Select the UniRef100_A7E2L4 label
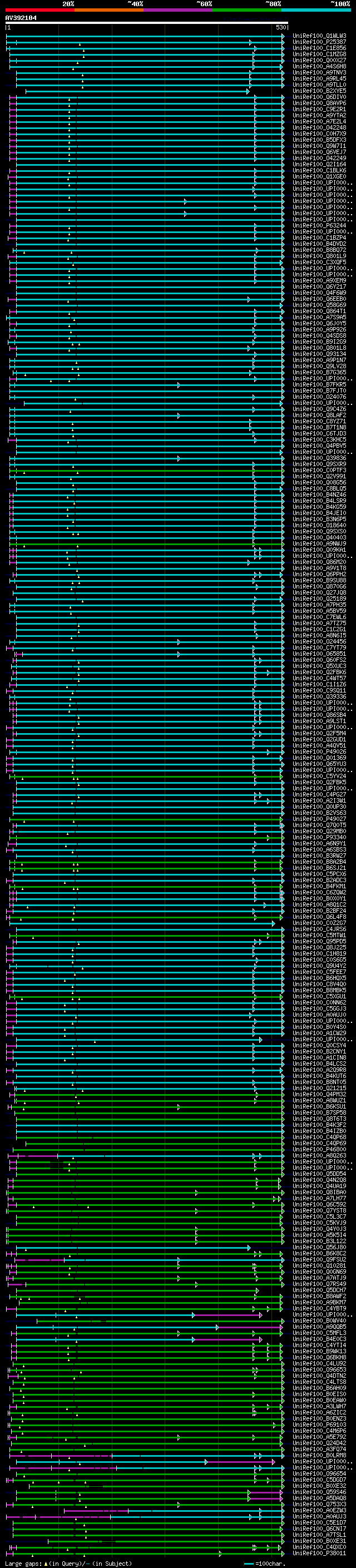 click(x=319, y=122)
